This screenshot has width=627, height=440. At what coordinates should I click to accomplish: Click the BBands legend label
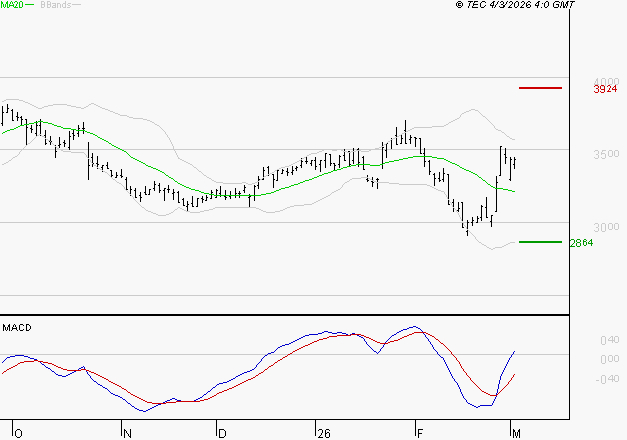tap(56, 5)
